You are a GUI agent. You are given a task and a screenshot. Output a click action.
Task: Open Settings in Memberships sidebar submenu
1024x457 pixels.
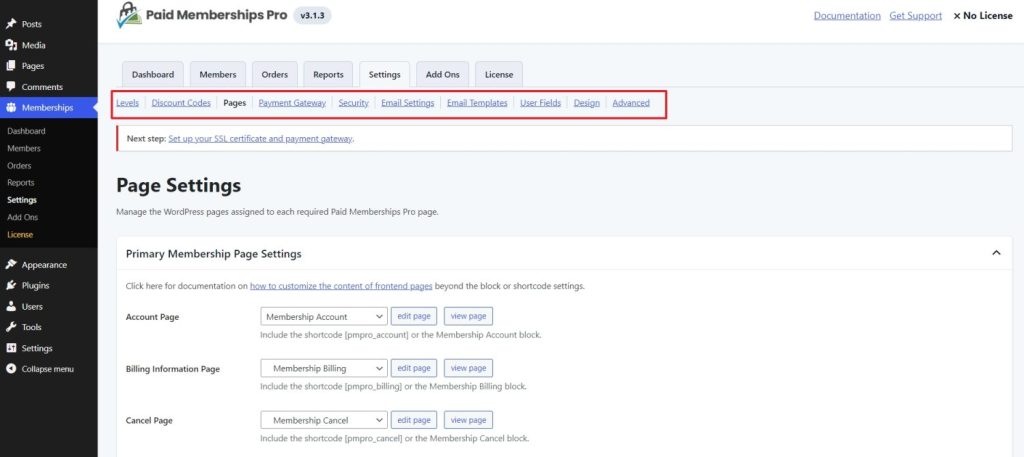point(22,200)
